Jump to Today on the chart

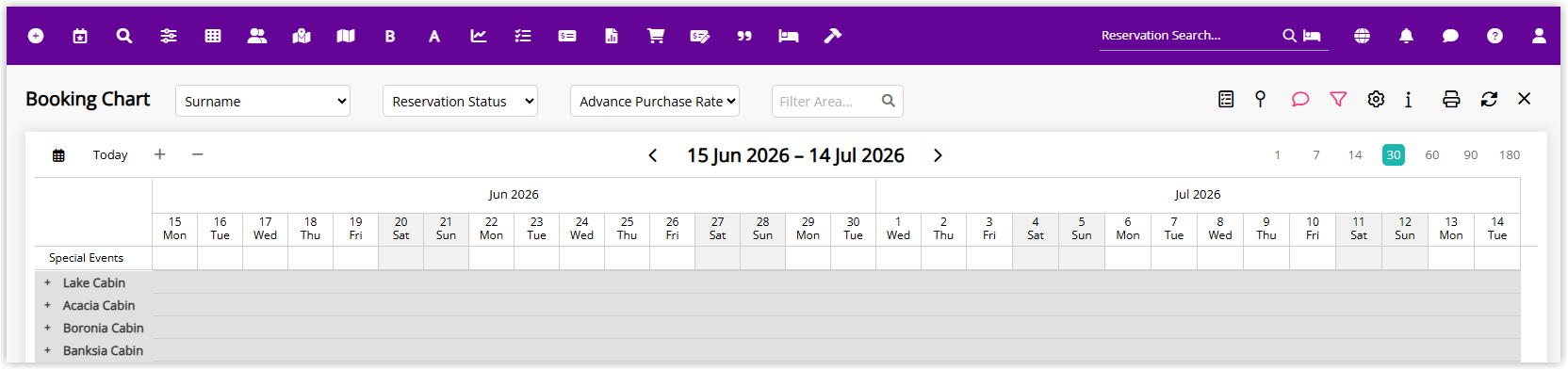(110, 155)
